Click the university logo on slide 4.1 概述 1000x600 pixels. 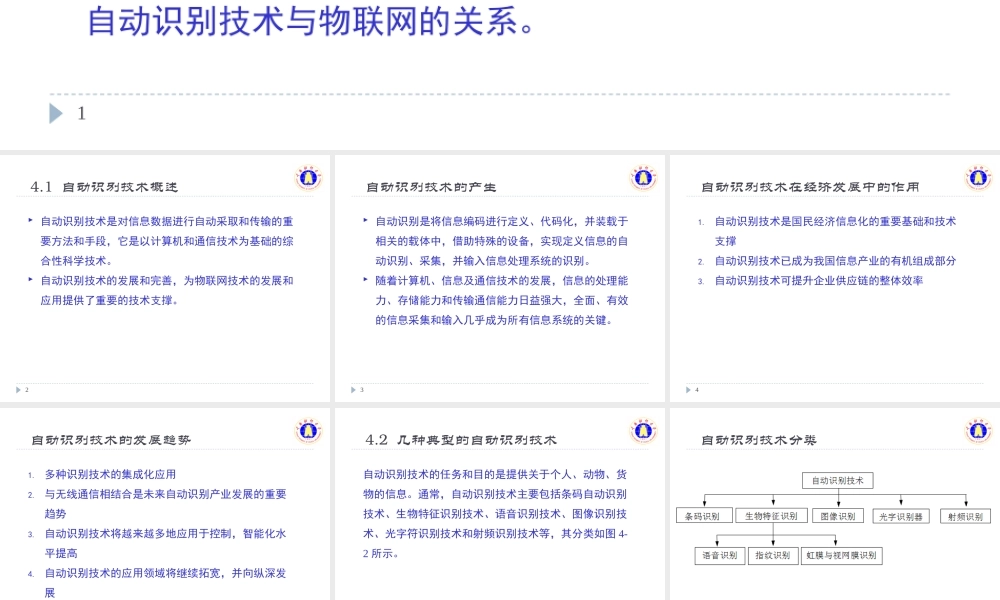(309, 177)
